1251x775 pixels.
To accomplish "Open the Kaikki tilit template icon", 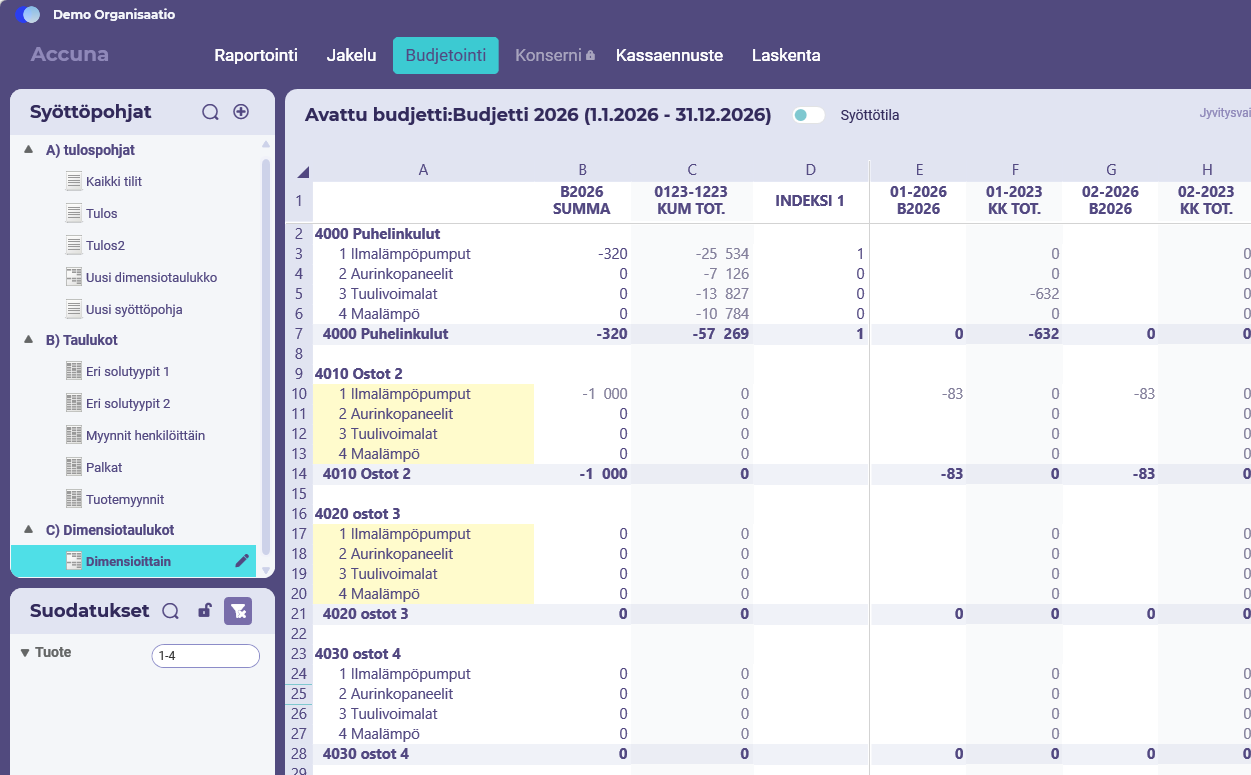I will [74, 181].
